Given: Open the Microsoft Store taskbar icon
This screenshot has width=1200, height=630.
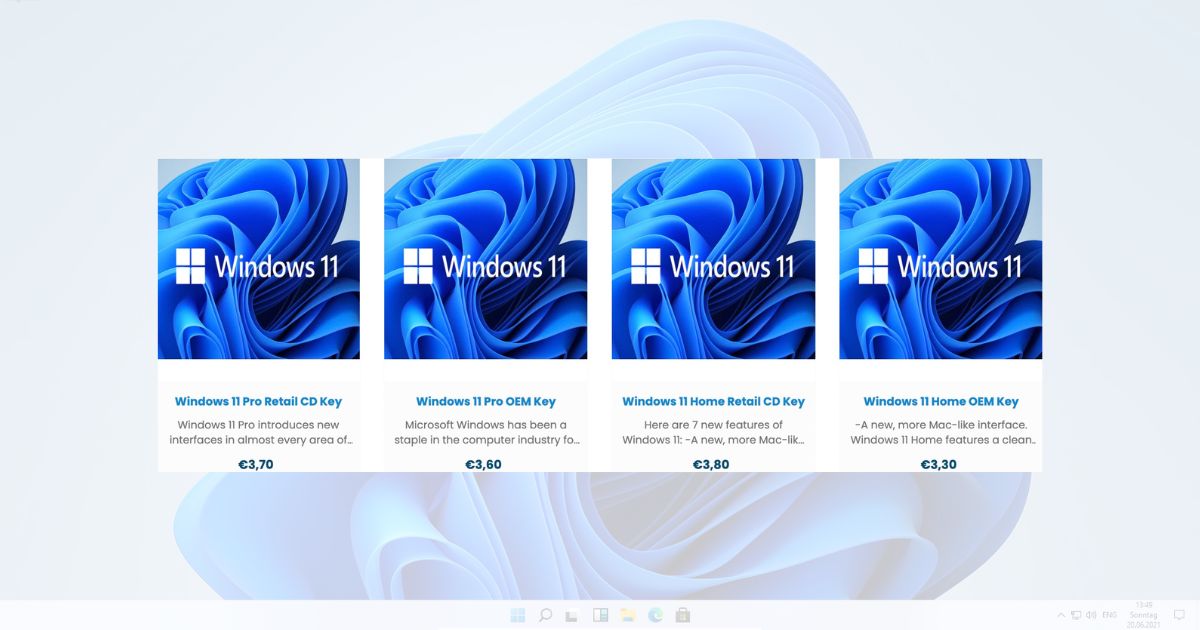Looking at the screenshot, I should pos(683,615).
